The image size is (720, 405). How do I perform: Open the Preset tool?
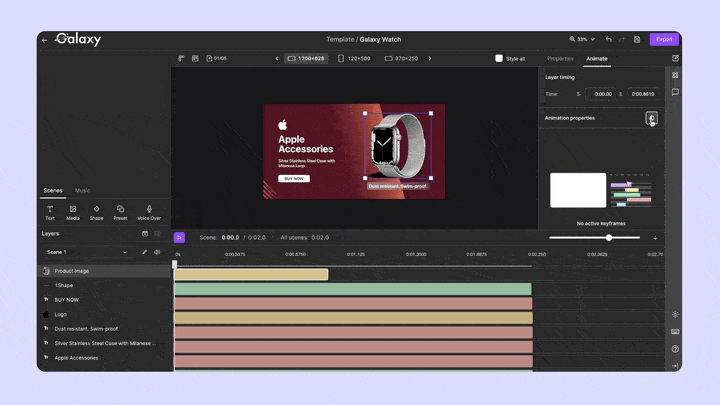(120, 213)
